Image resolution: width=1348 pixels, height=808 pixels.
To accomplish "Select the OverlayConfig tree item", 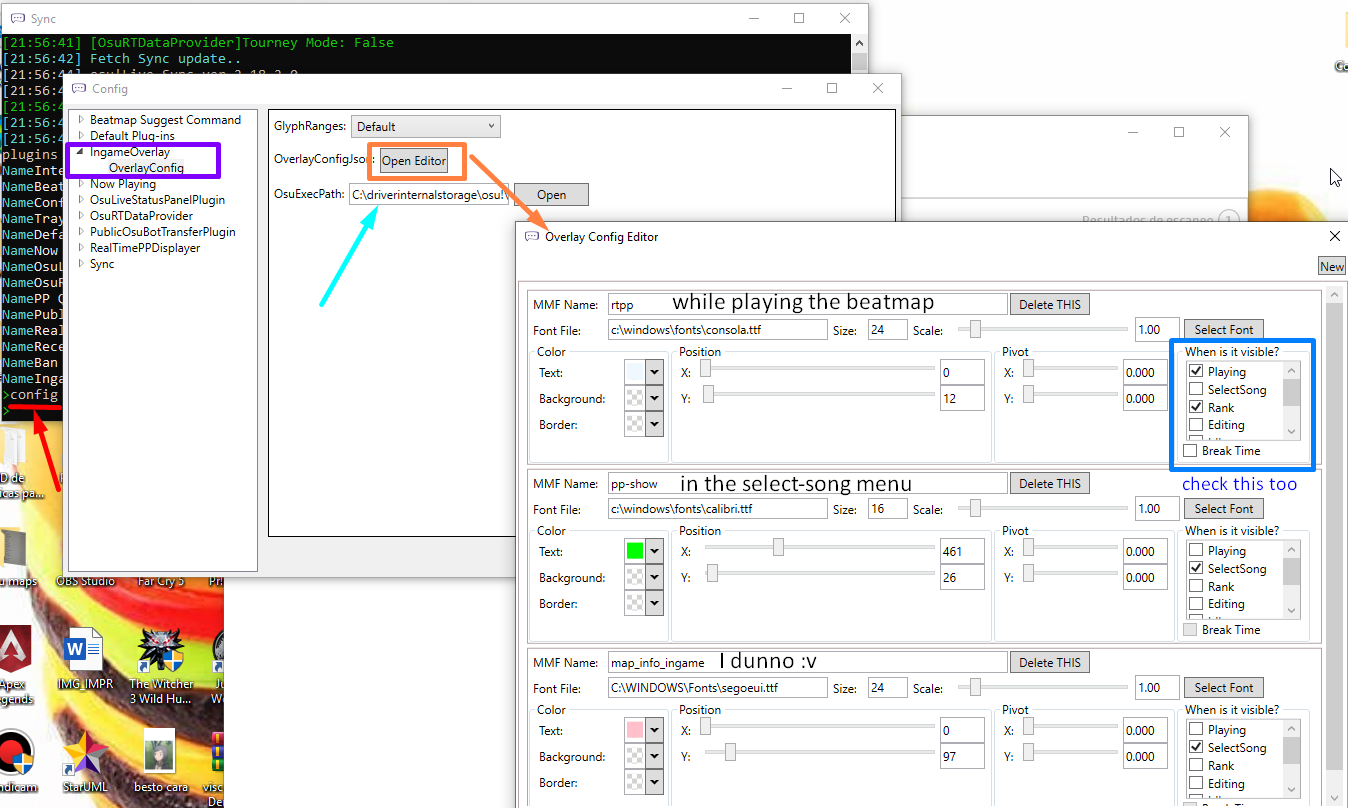I will point(146,167).
